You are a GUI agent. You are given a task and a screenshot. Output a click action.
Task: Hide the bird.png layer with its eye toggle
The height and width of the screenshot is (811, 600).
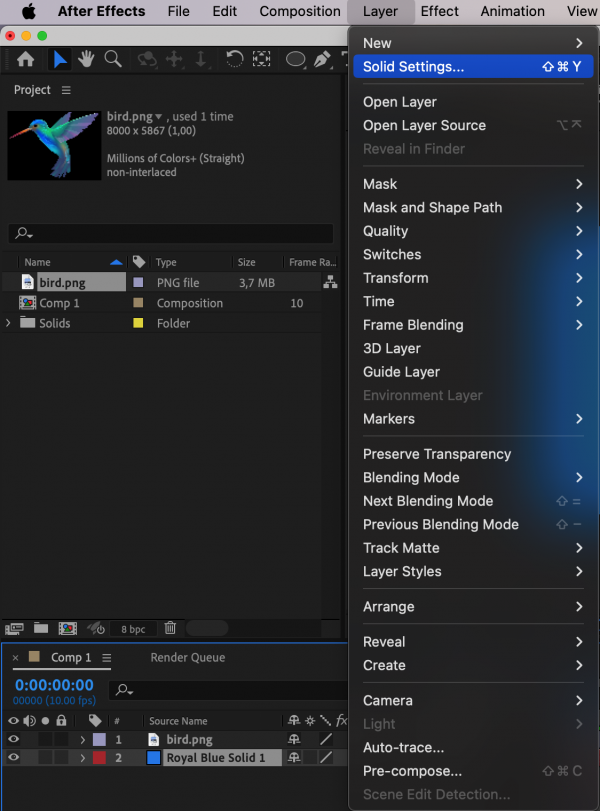(14, 738)
